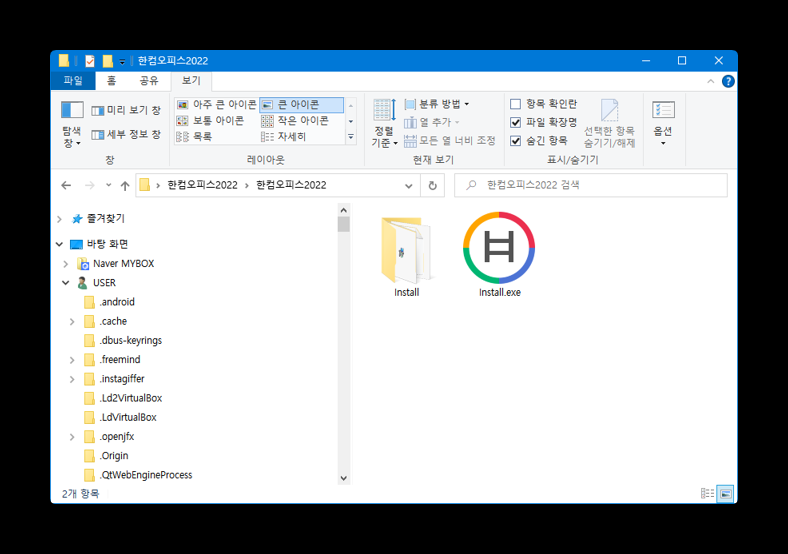Refresh the current folder view
The height and width of the screenshot is (554, 788).
[432, 186]
